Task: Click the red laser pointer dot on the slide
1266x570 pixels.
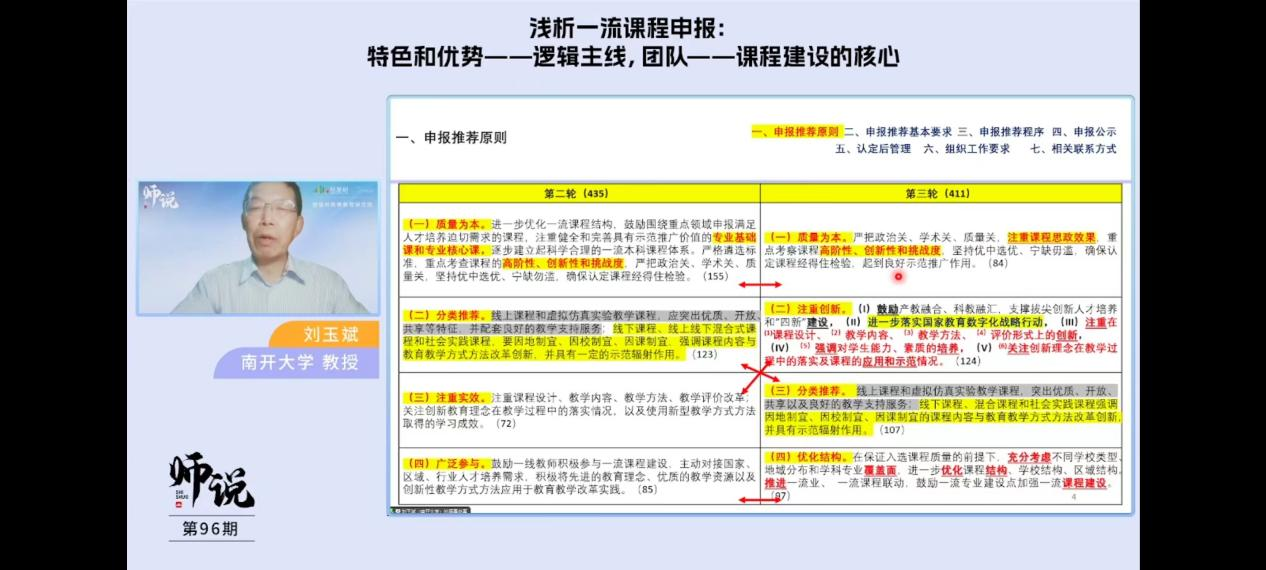Action: [x=899, y=276]
